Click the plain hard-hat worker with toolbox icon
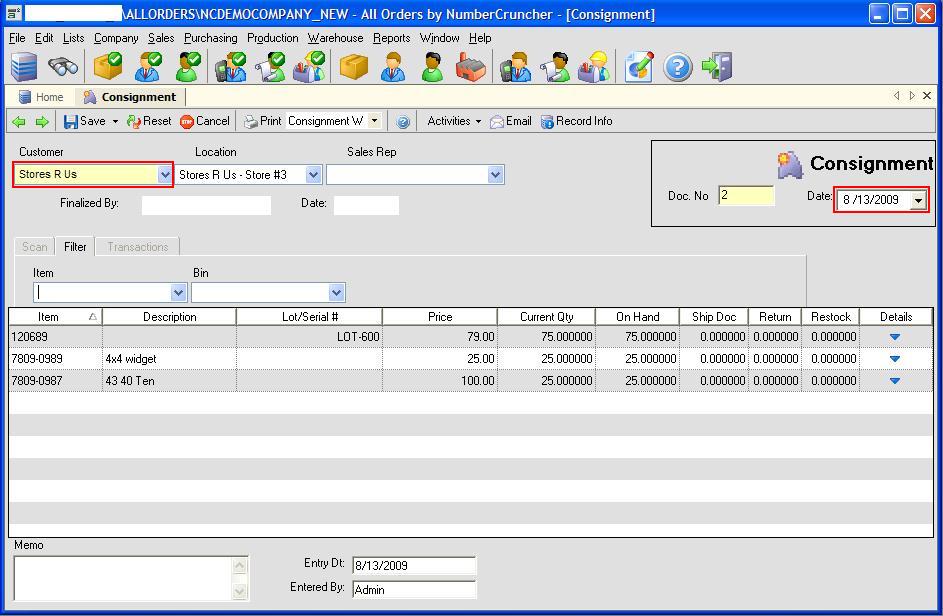 (594, 66)
